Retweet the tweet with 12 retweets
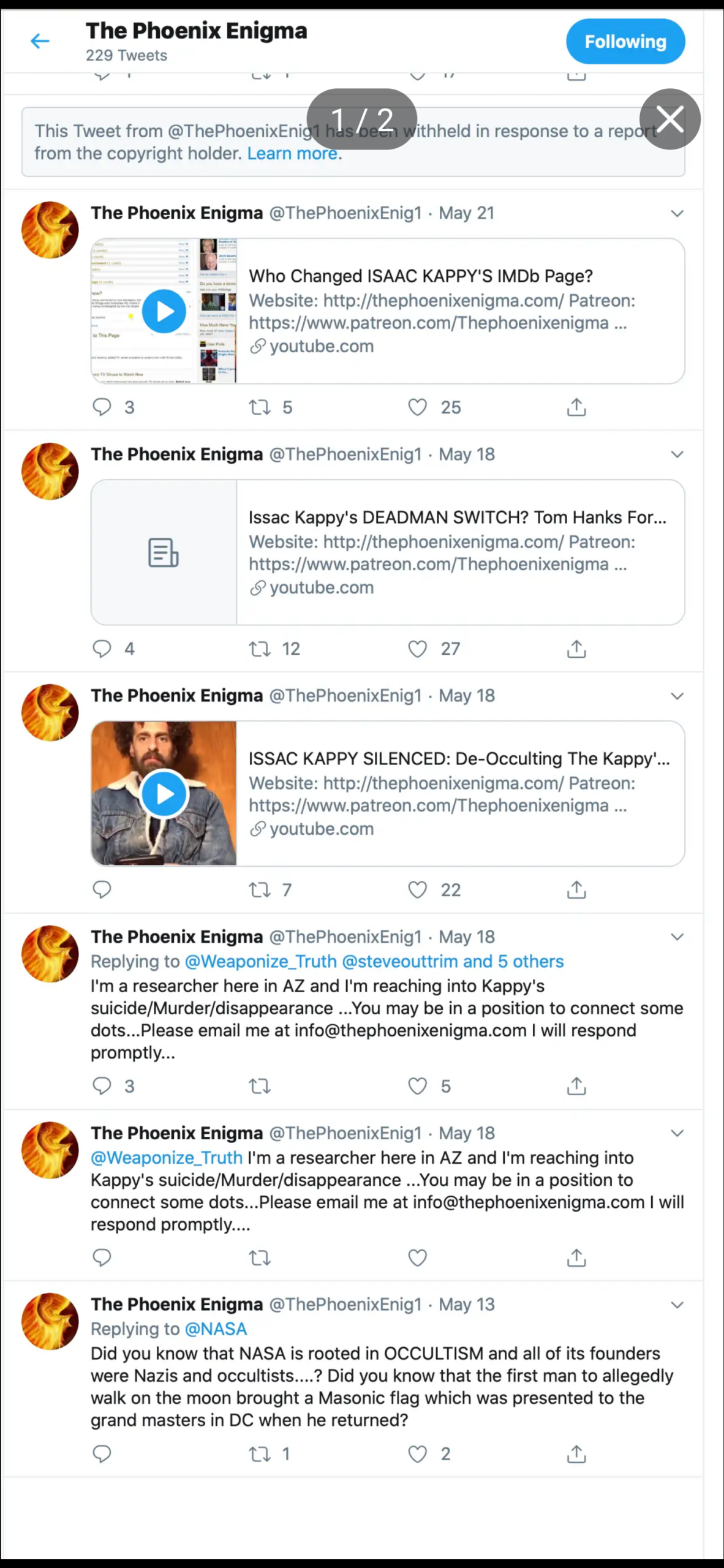The height and width of the screenshot is (1568, 724). pos(260,649)
